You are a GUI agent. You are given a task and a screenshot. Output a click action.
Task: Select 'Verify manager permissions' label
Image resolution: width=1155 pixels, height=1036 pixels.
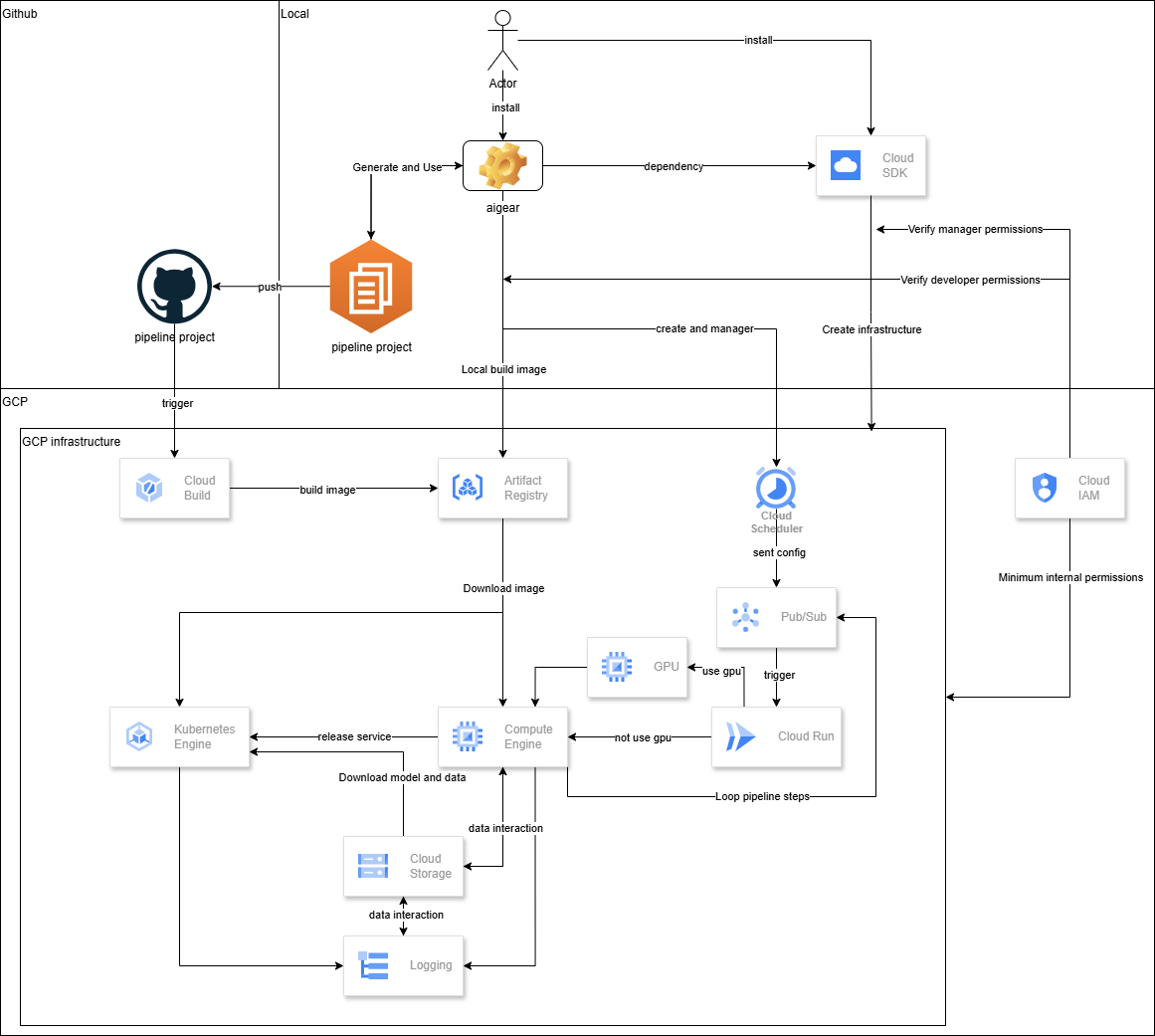975,229
